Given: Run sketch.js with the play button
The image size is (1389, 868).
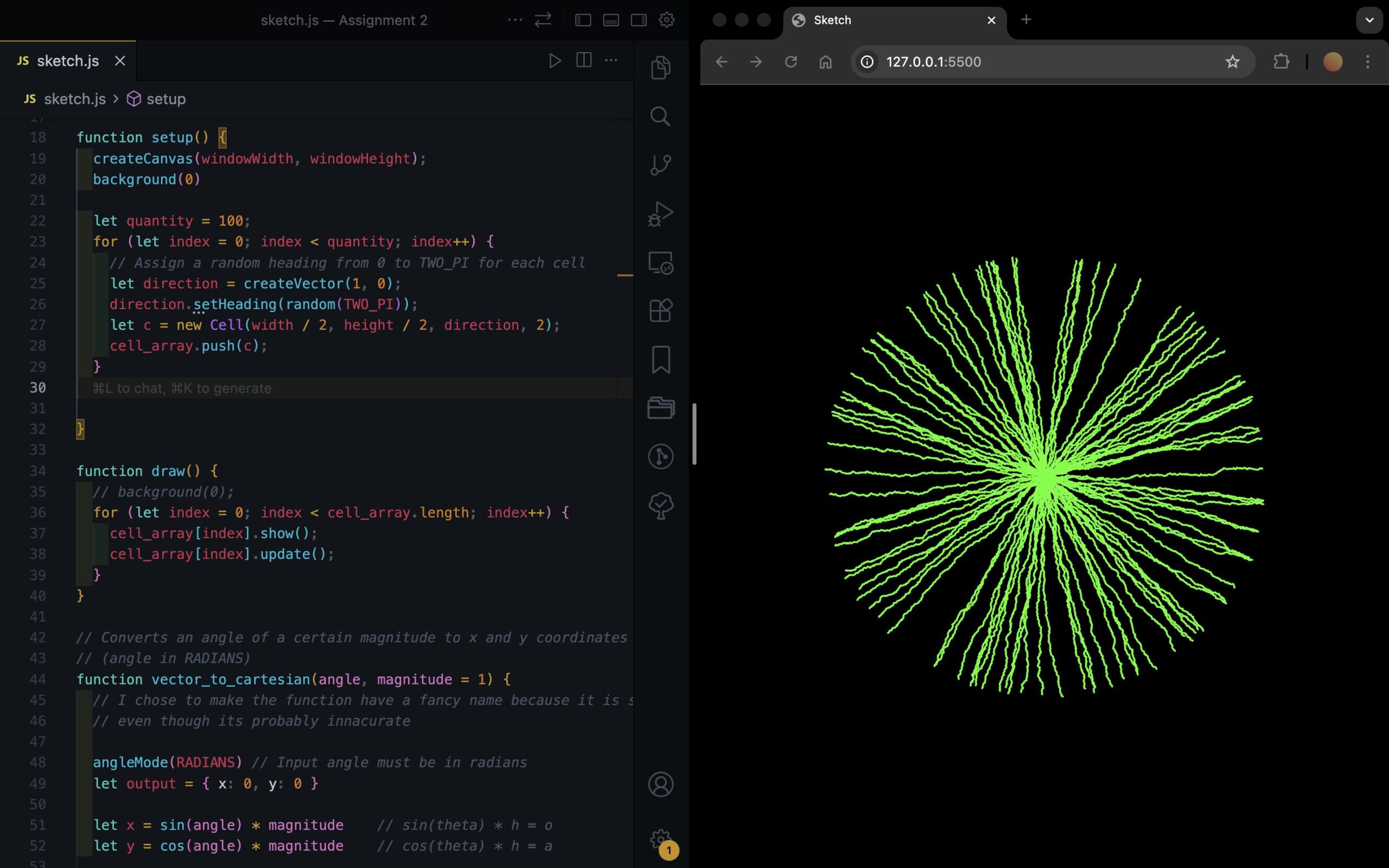Looking at the screenshot, I should click(x=555, y=61).
